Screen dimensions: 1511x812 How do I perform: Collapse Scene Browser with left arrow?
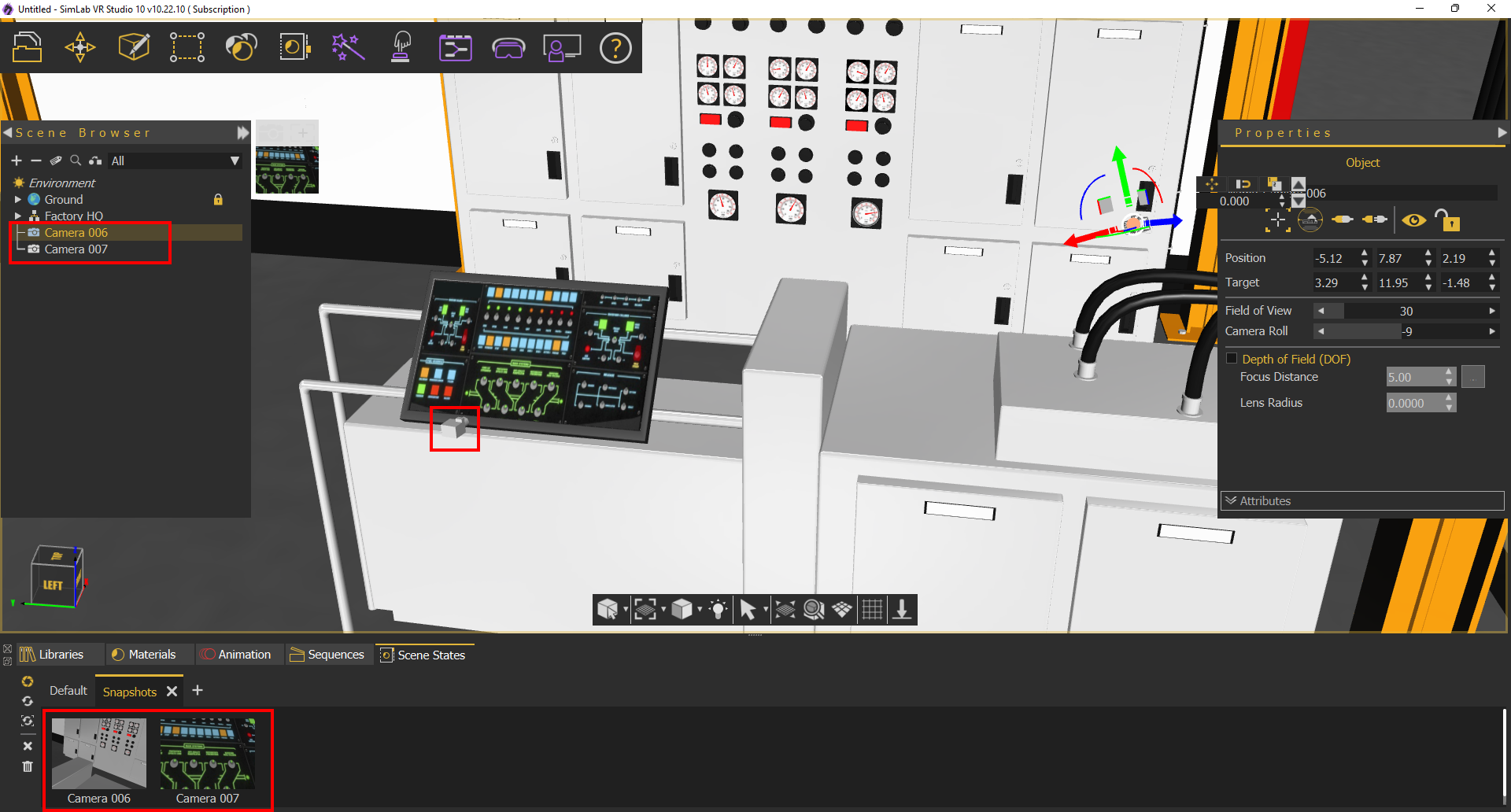tap(7, 133)
